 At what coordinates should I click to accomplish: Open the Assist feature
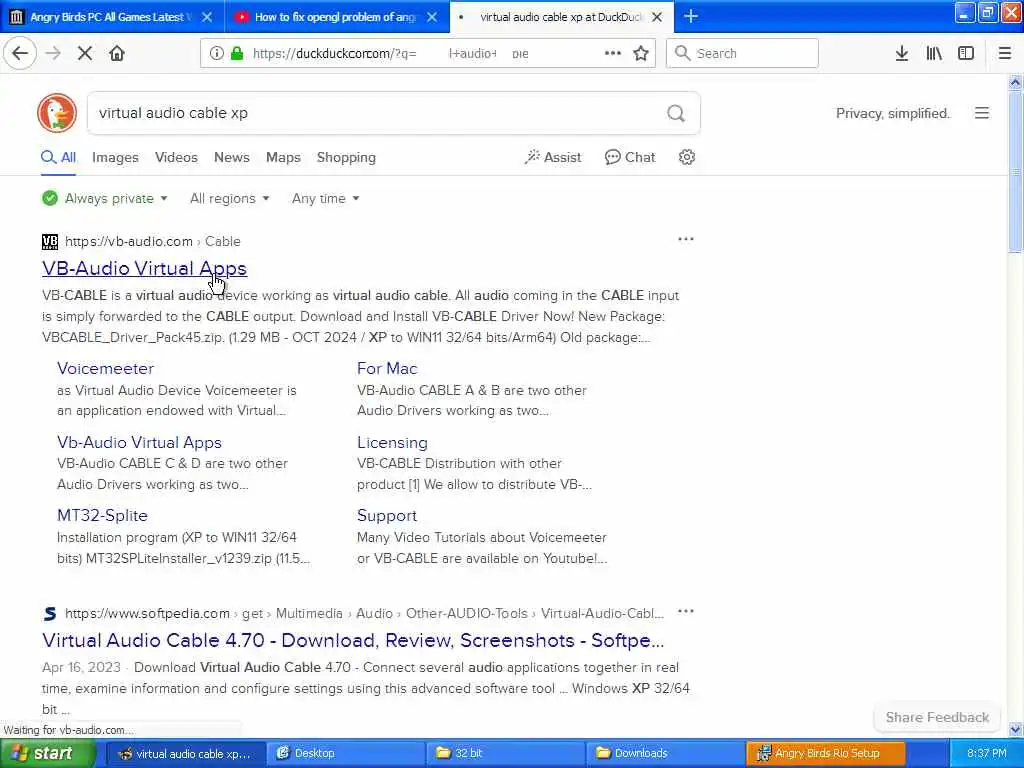tap(552, 157)
